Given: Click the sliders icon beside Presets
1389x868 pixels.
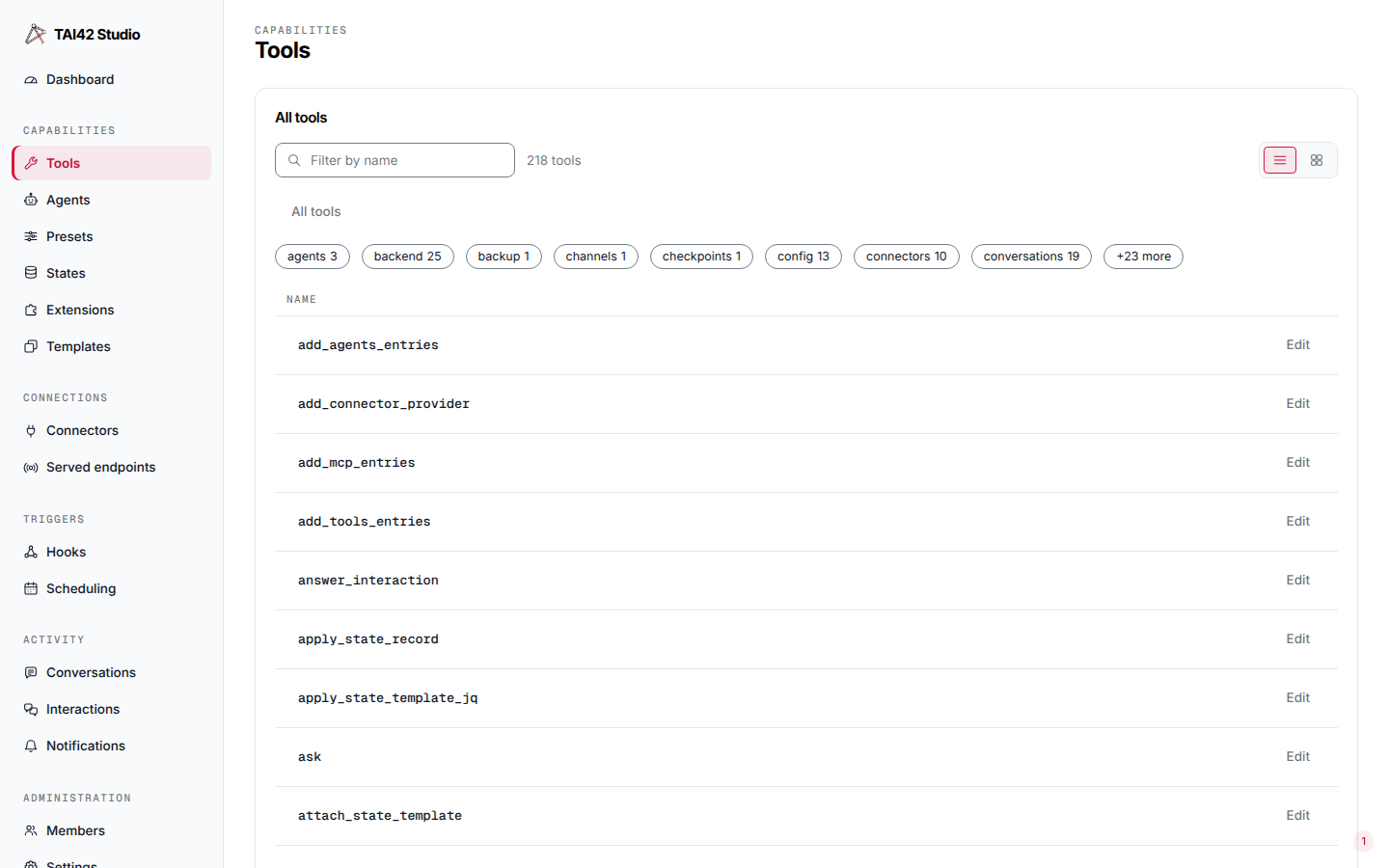Looking at the screenshot, I should click(31, 237).
